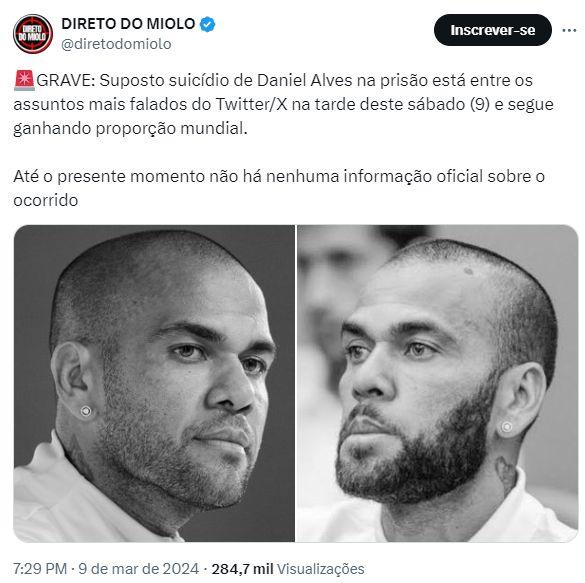Image resolution: width=585 pixels, height=583 pixels.
Task: Click the word ocorrido ending the tweet
Action: click(x=46, y=200)
